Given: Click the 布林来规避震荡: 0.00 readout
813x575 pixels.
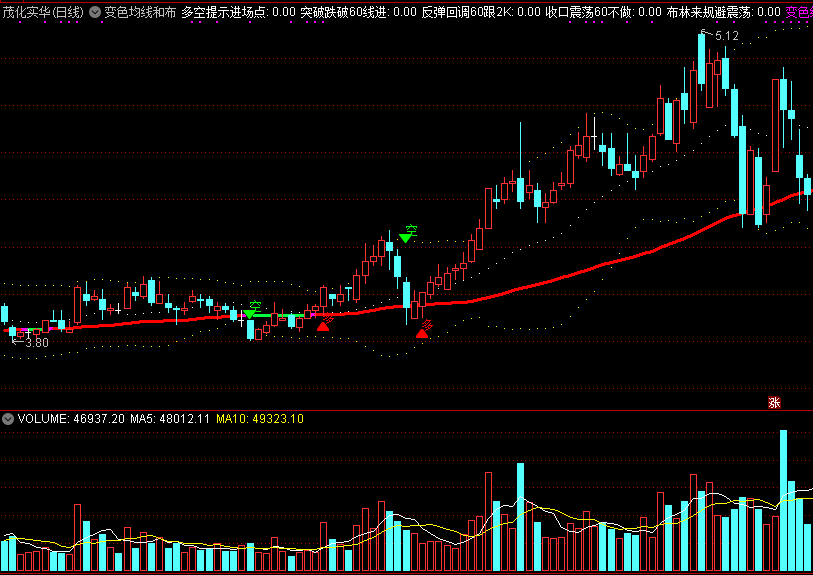Looking at the screenshot, I should [723, 12].
